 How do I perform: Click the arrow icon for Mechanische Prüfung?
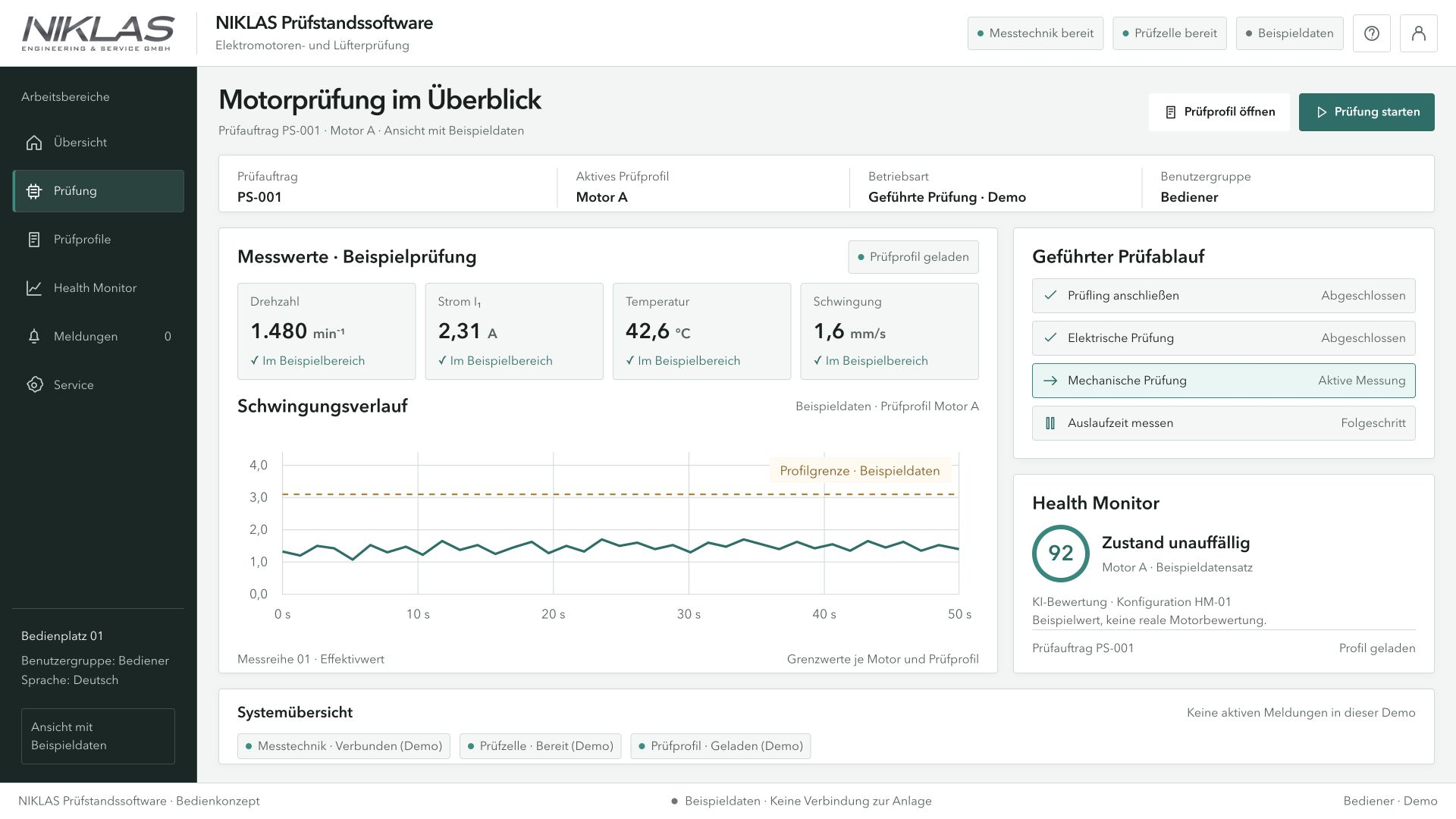pos(1050,381)
